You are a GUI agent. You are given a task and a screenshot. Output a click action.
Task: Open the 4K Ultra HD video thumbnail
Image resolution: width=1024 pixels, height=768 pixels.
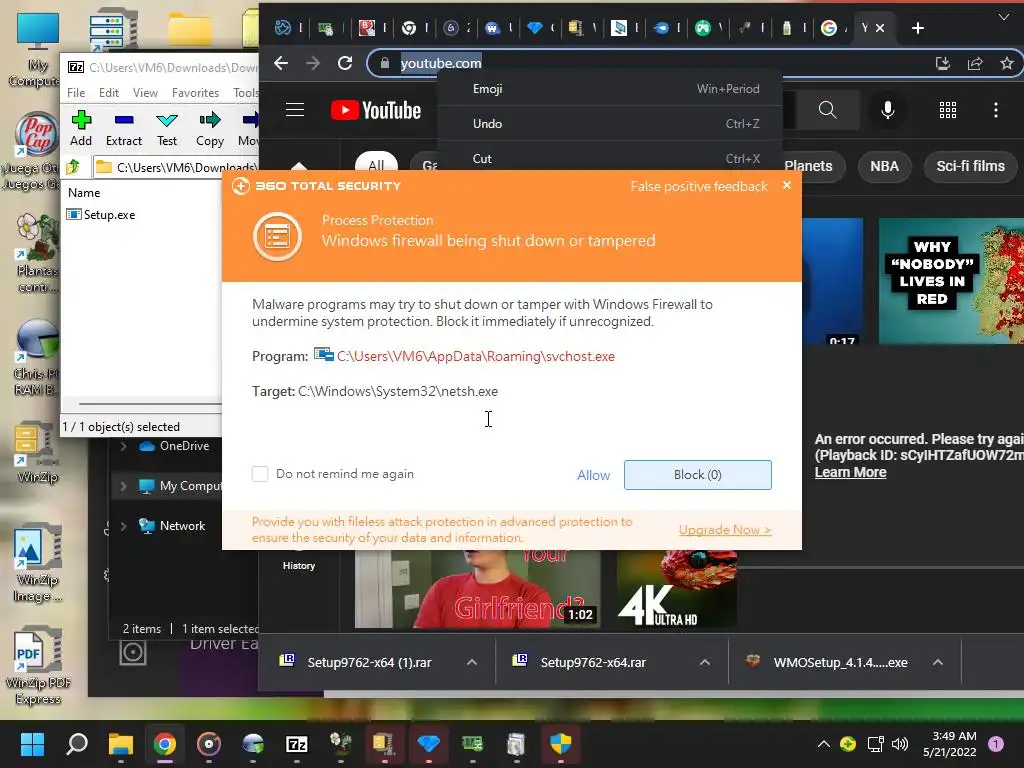(x=677, y=589)
